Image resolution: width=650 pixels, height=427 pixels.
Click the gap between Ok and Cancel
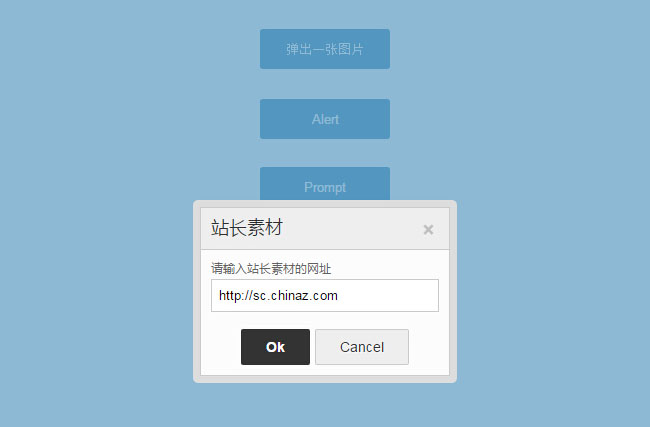[312, 347]
